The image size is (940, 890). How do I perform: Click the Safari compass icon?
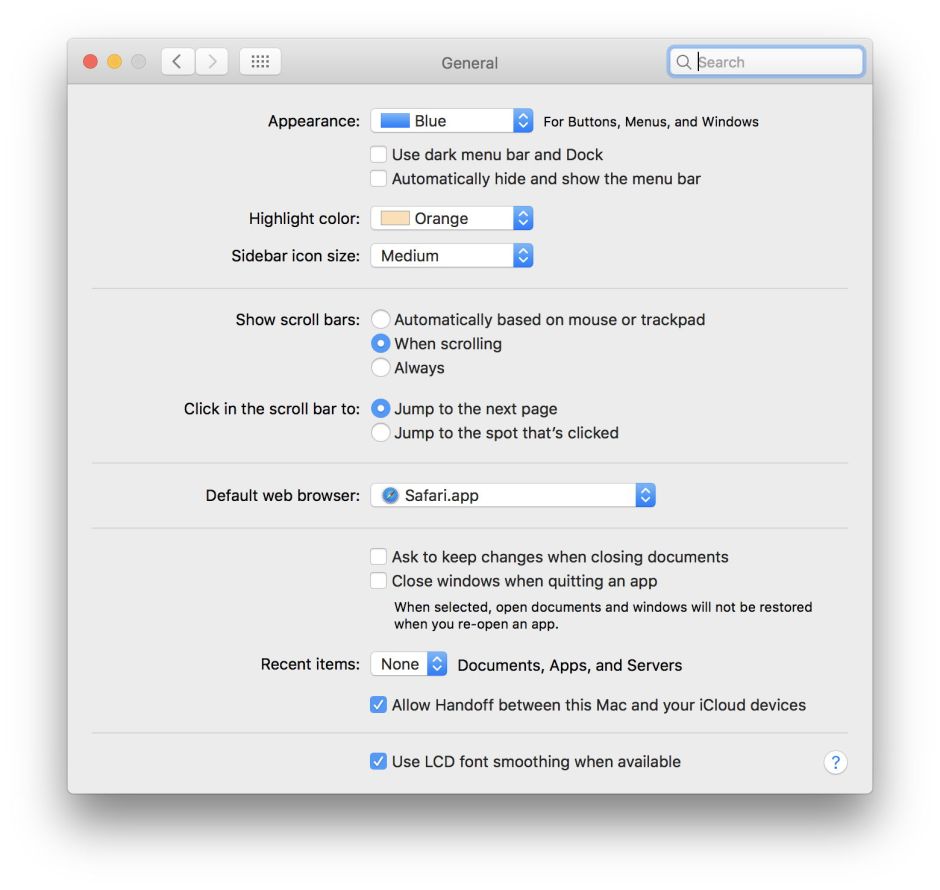click(390, 496)
